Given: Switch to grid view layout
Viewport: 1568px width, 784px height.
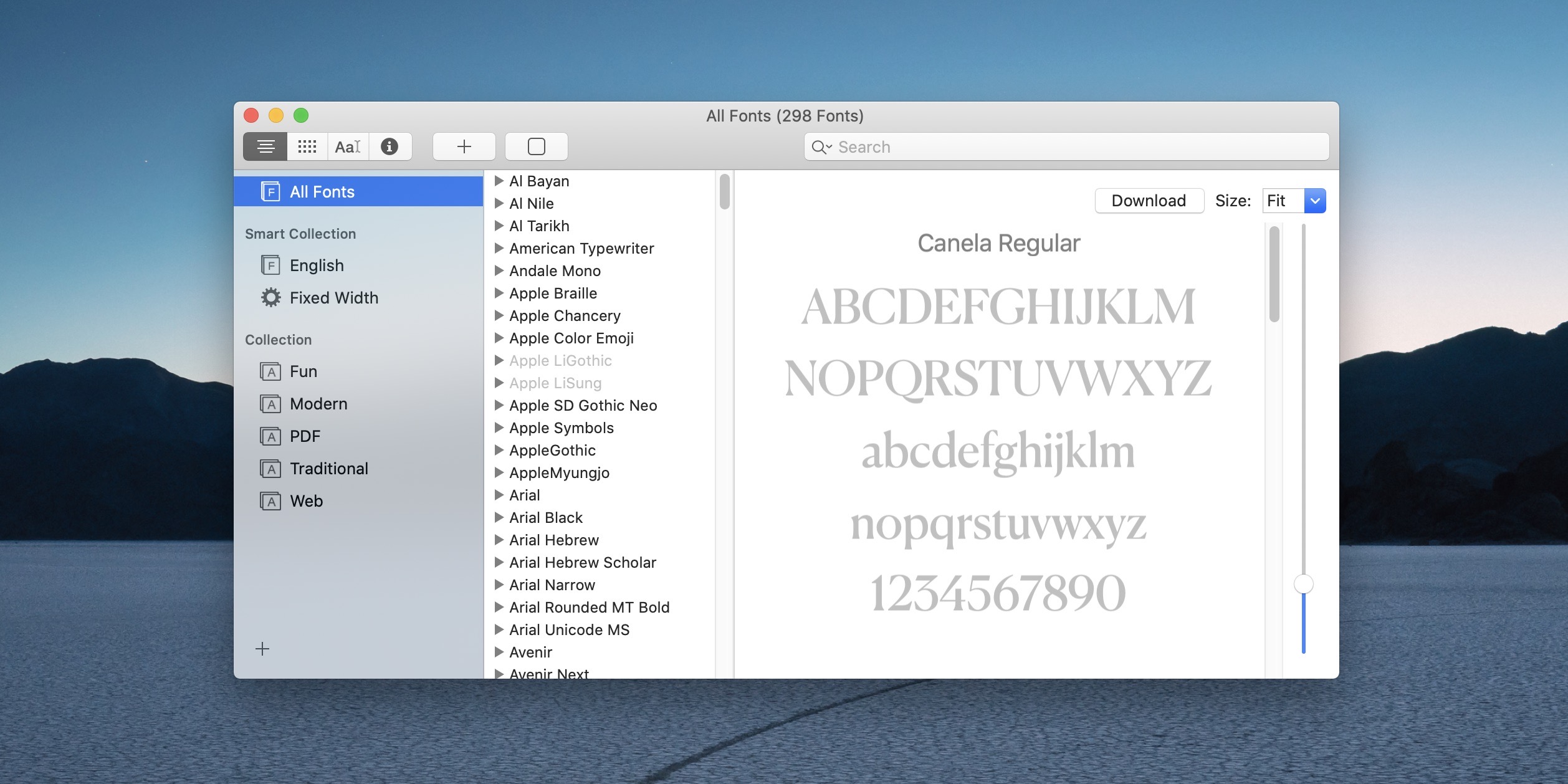Looking at the screenshot, I should tap(306, 146).
